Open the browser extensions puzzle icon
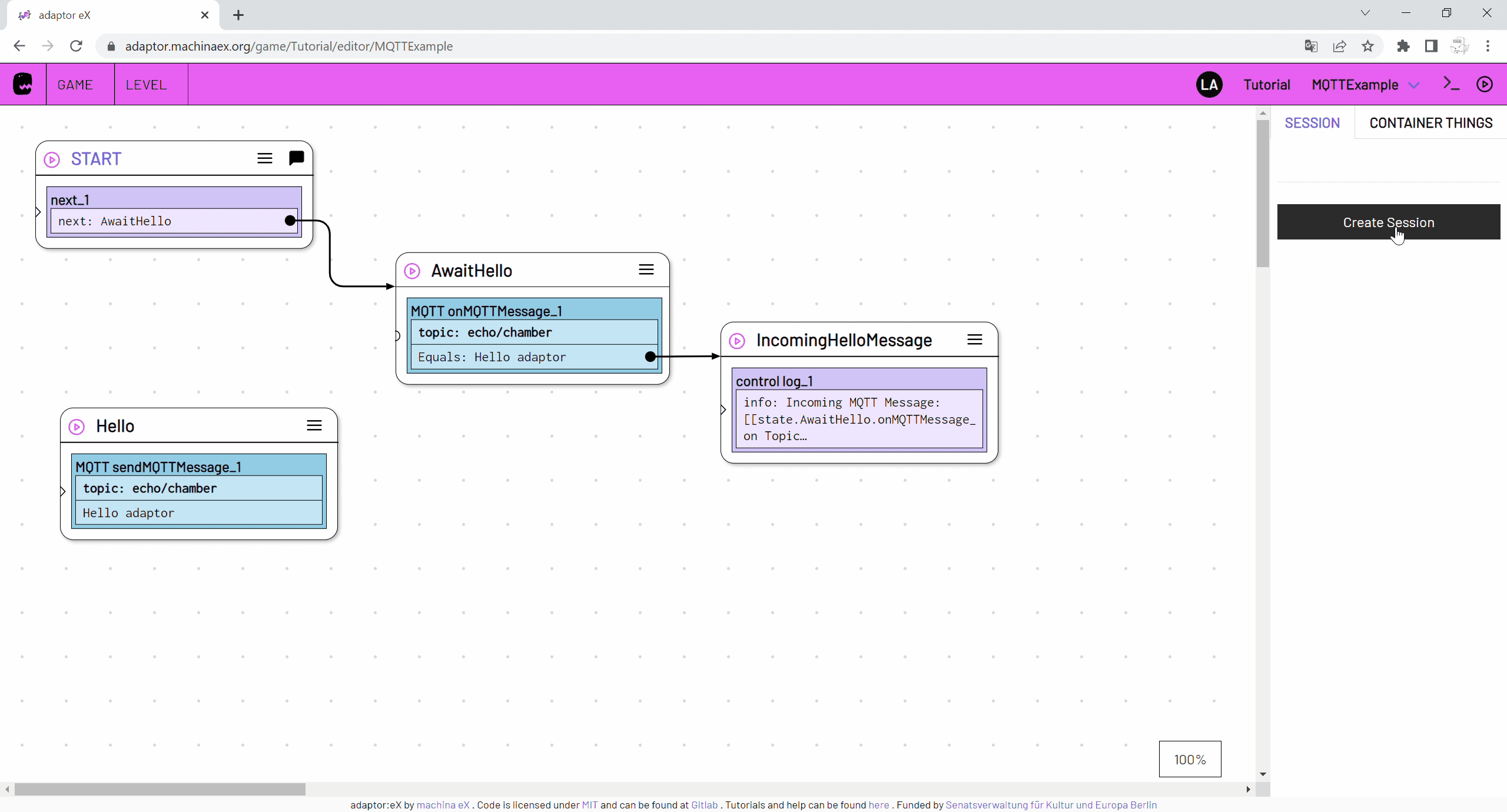The image size is (1507, 812). pyautogui.click(x=1403, y=46)
